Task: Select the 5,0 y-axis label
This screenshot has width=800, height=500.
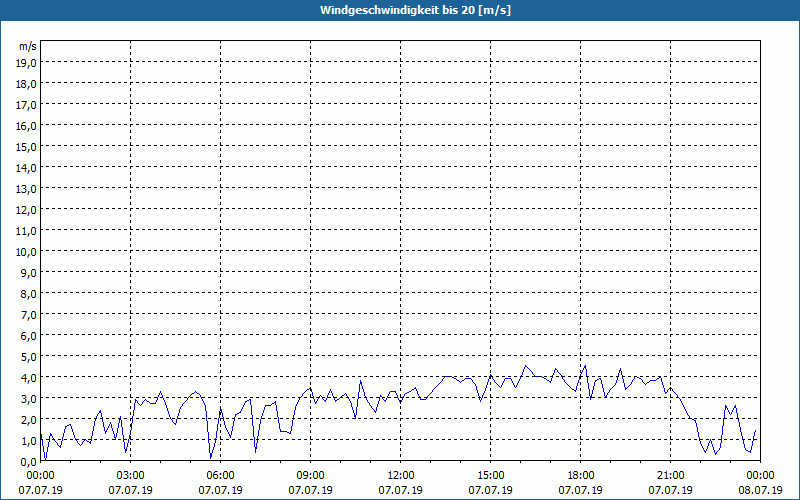Action: 28,357
